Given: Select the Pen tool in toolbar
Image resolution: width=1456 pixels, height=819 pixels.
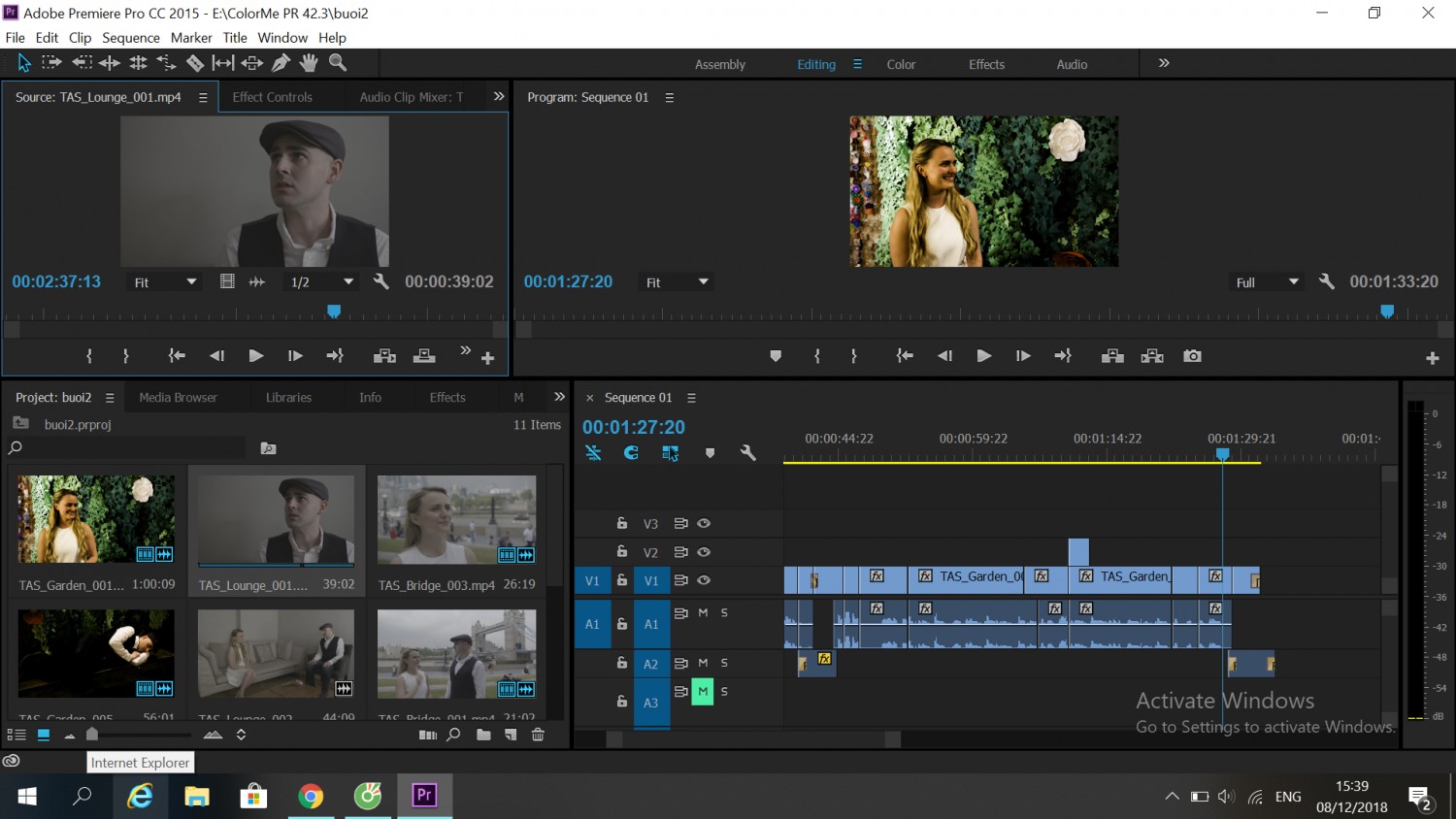Looking at the screenshot, I should coord(281,63).
